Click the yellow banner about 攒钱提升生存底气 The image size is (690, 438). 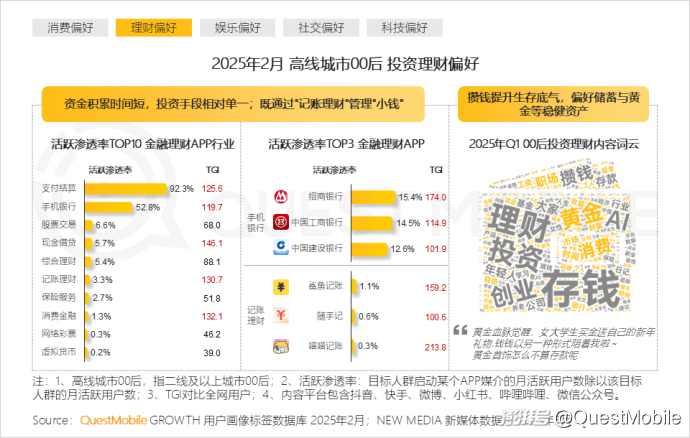click(551, 104)
